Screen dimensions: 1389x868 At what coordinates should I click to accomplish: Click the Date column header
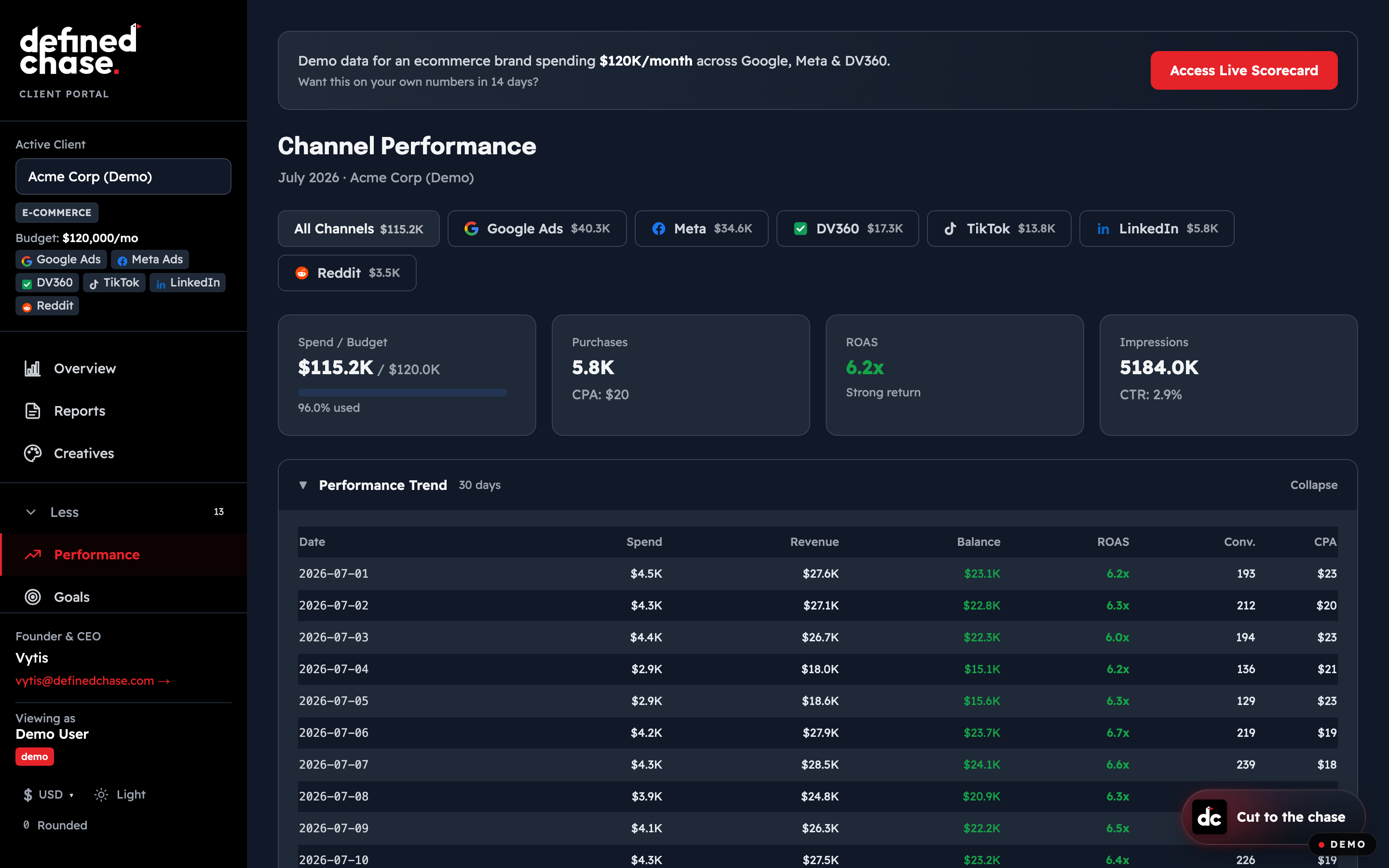pos(312,542)
